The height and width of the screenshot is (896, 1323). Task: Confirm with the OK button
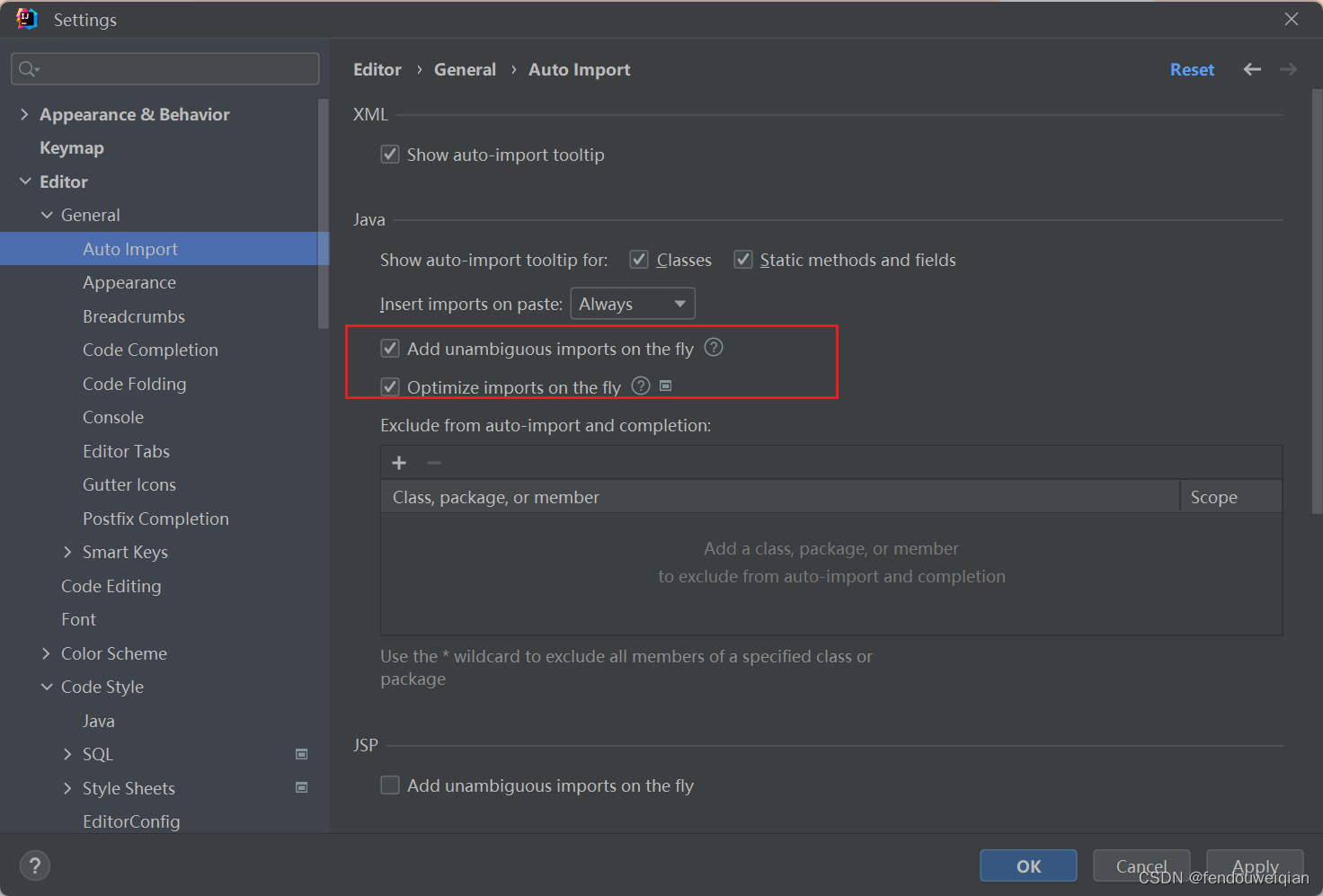pyautogui.click(x=1028, y=866)
